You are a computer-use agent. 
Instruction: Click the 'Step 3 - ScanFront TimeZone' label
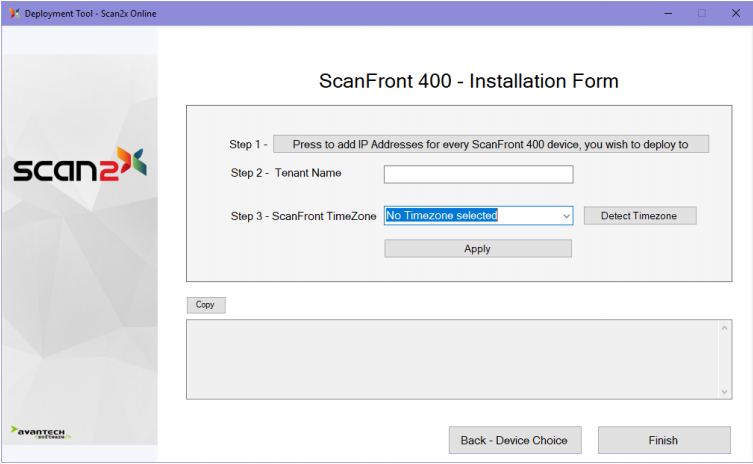(x=303, y=216)
